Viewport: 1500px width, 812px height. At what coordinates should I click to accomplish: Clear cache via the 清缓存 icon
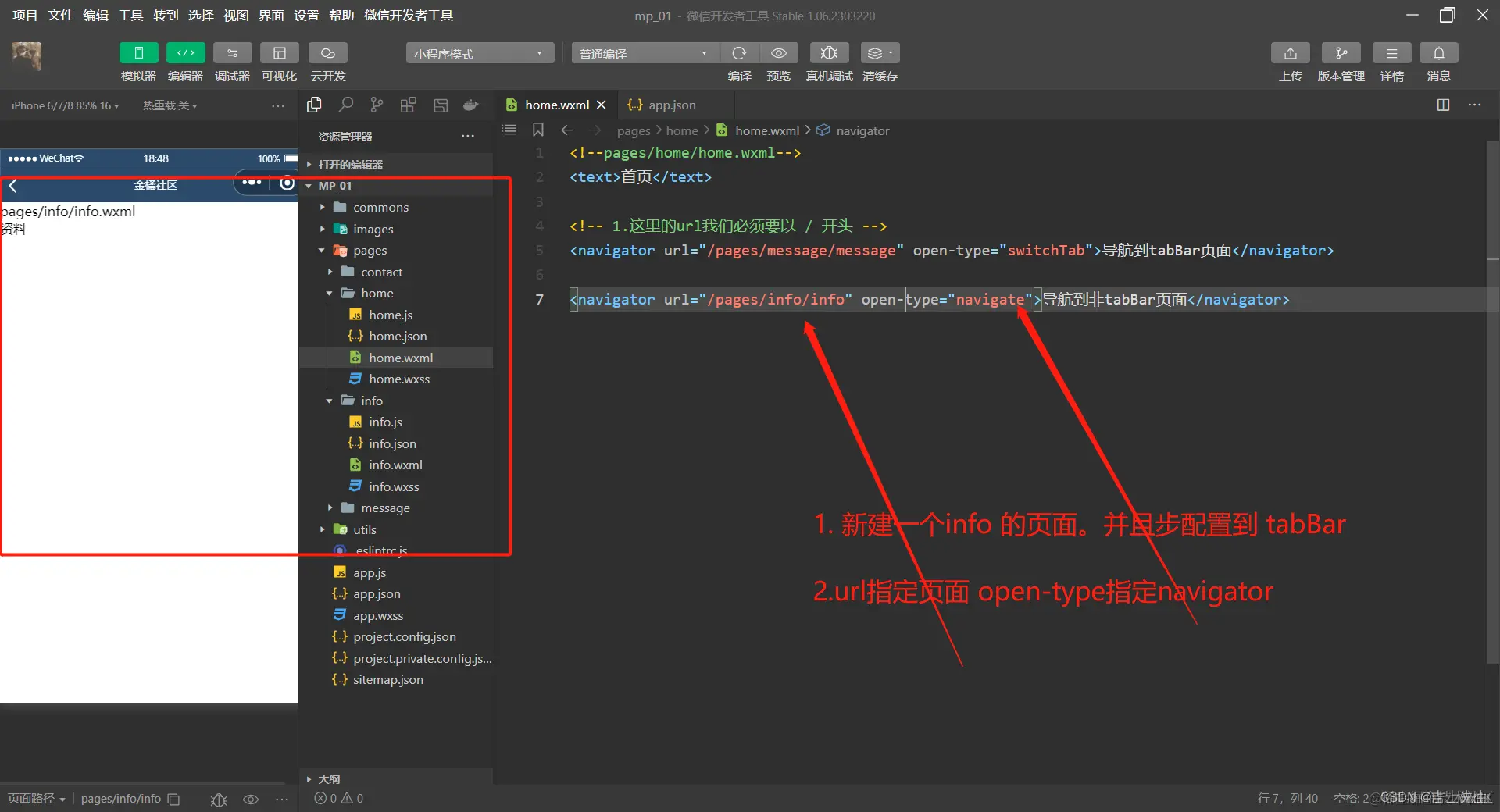point(880,53)
